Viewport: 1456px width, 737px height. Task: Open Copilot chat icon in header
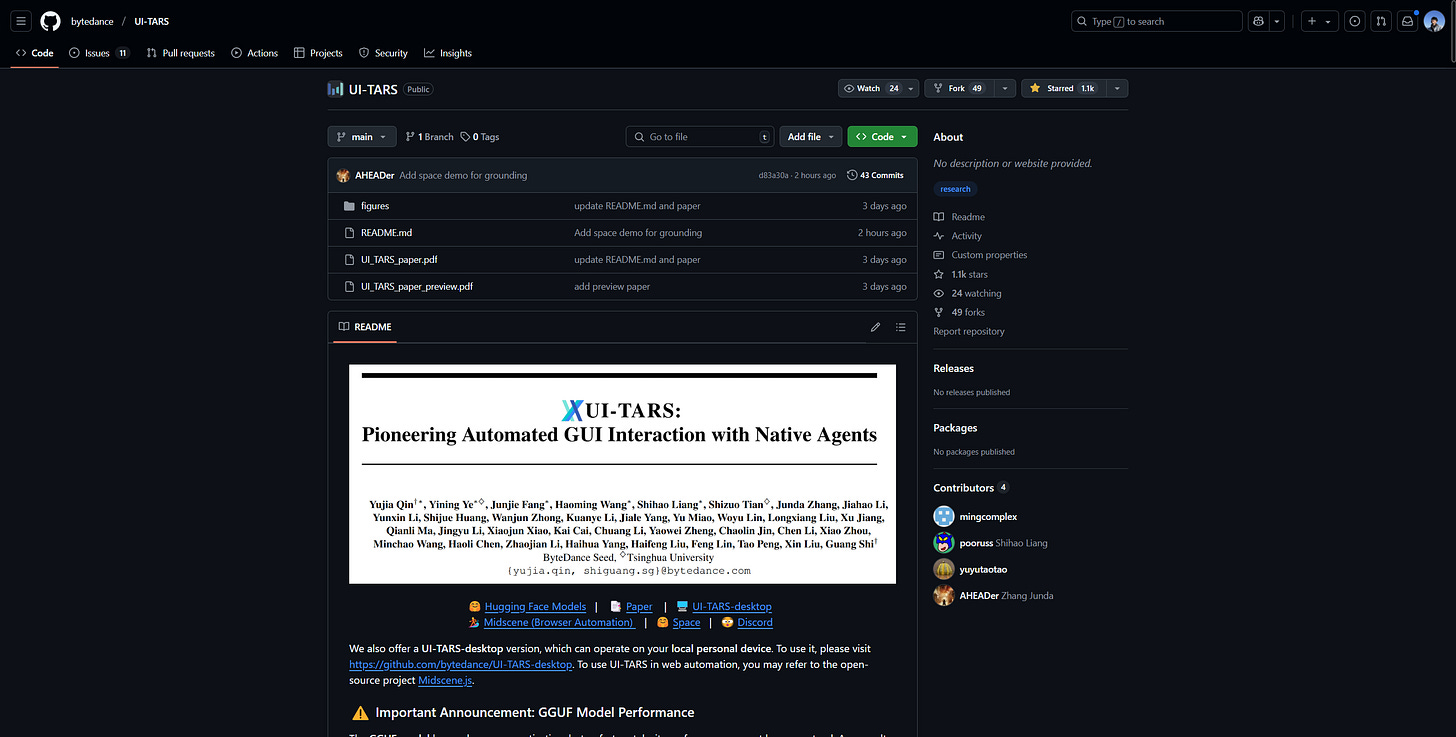pyautogui.click(x=1257, y=21)
